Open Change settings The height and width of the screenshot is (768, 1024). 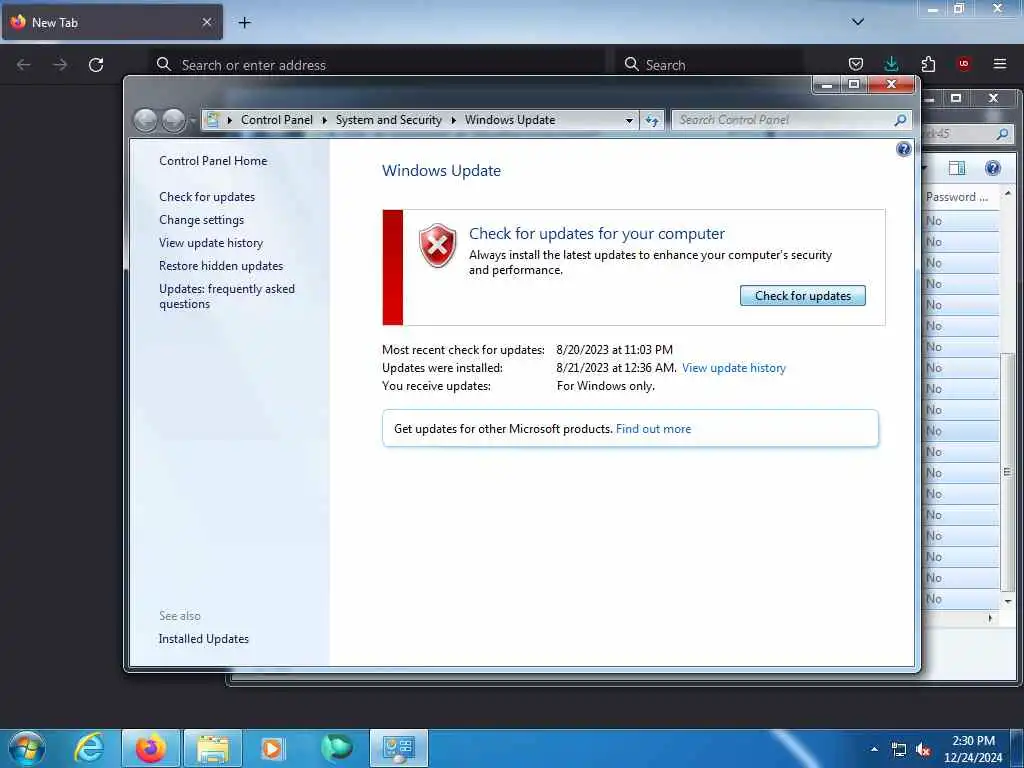click(x=201, y=220)
